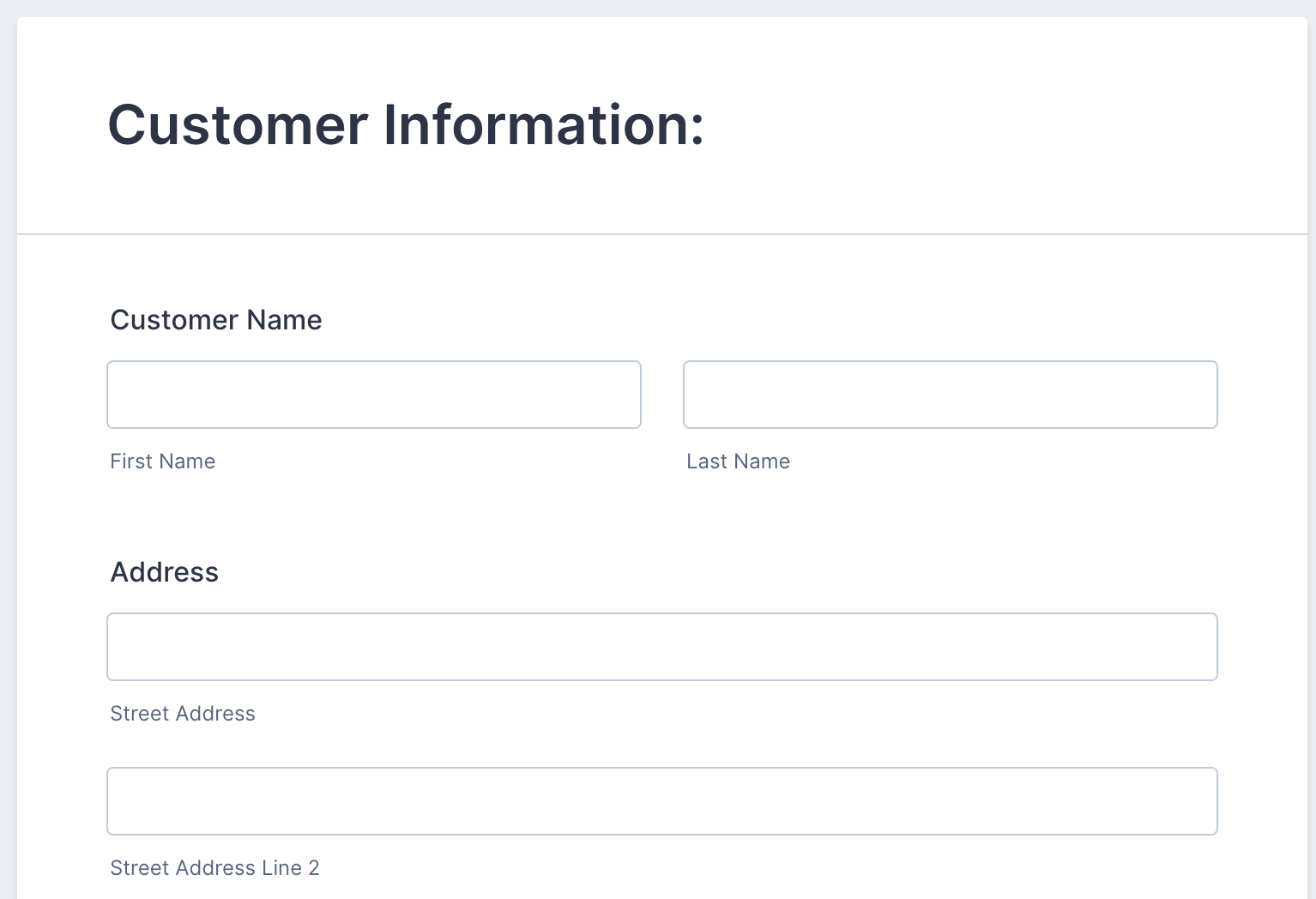Click the 'Street Address Line 2' sublabel
The width and height of the screenshot is (1316, 899).
tap(214, 868)
